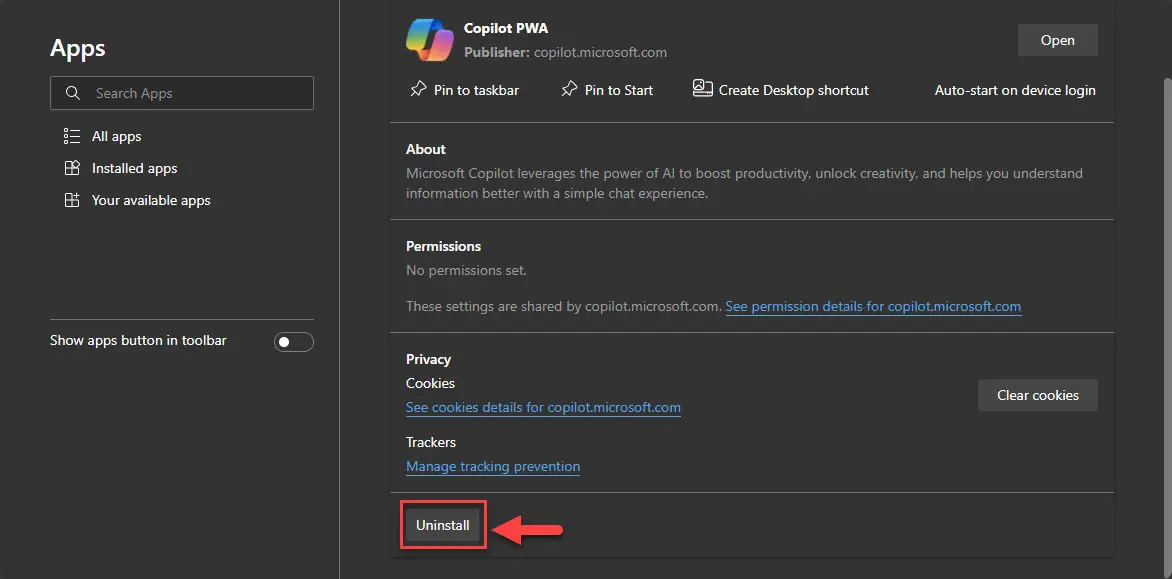The height and width of the screenshot is (579, 1172).
Task: Click the Pin to Start pin icon
Action: pyautogui.click(x=569, y=90)
